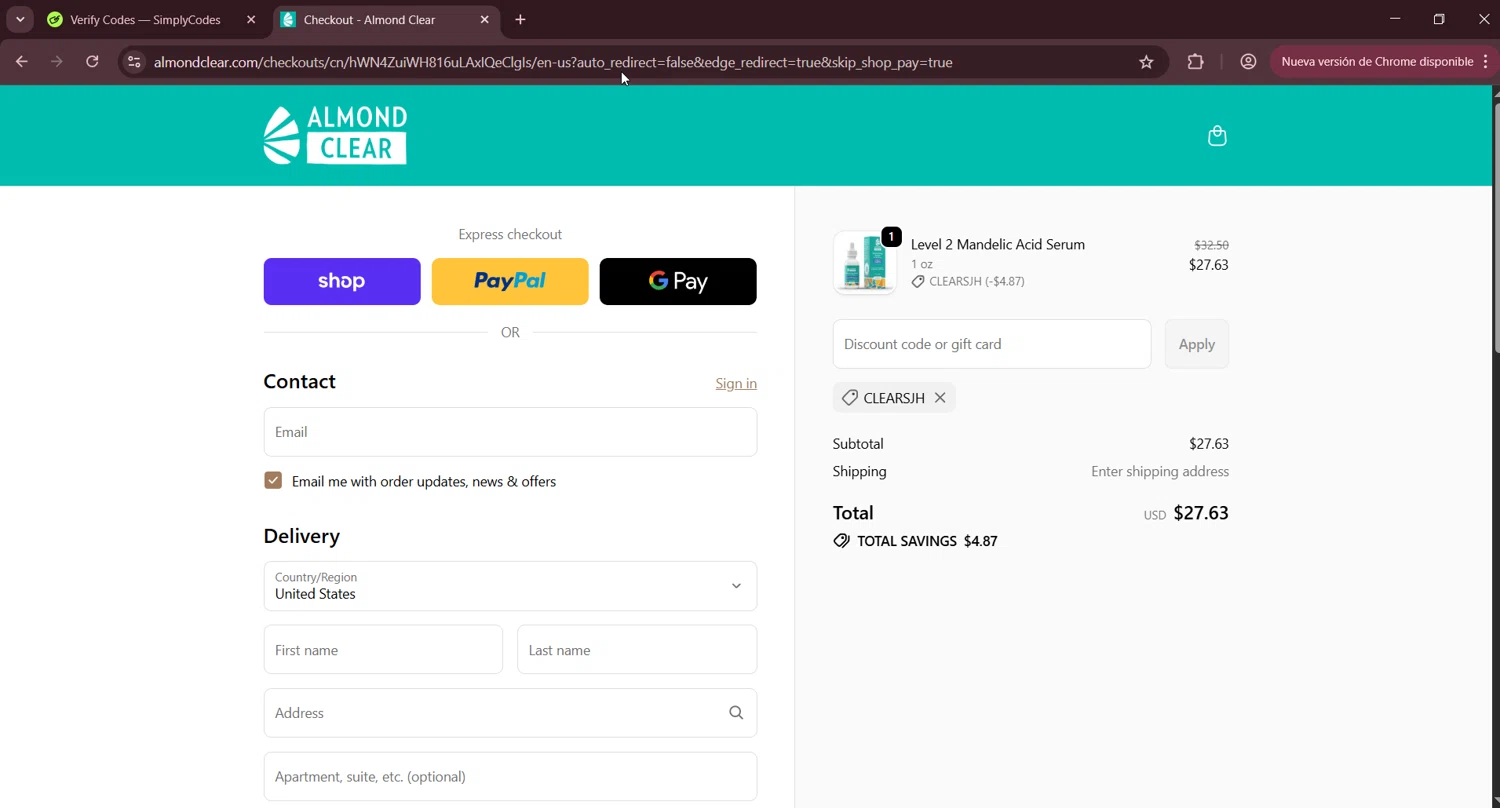Click the address search magnifier icon
Screen dimensions: 1500x808
pos(736,713)
